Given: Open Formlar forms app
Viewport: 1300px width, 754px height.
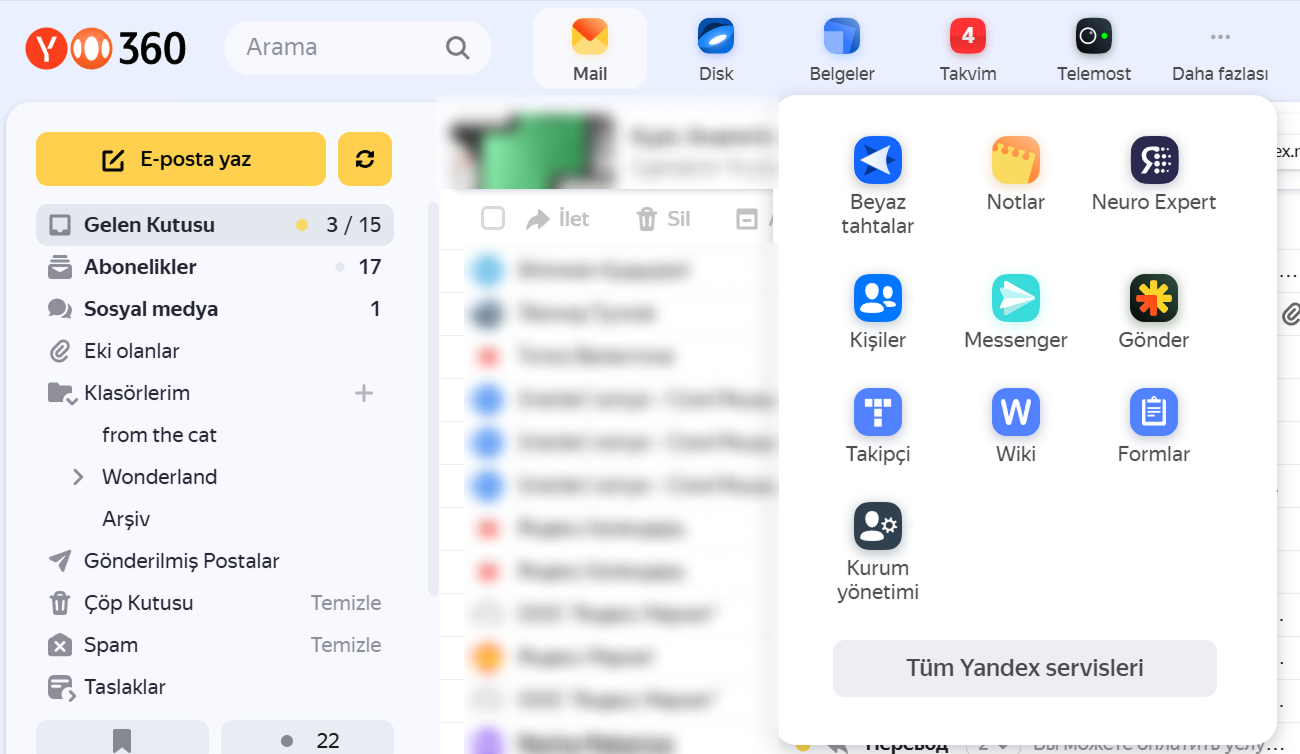Looking at the screenshot, I should tap(1153, 413).
